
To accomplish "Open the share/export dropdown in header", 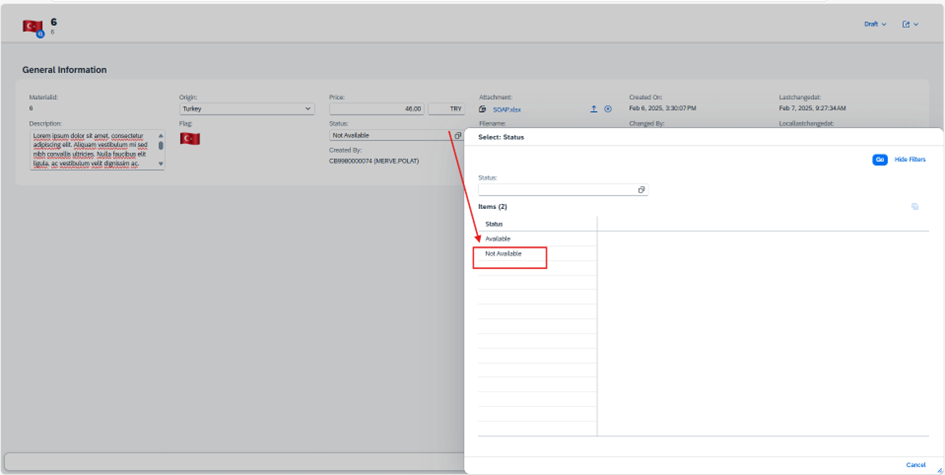I will coord(910,24).
